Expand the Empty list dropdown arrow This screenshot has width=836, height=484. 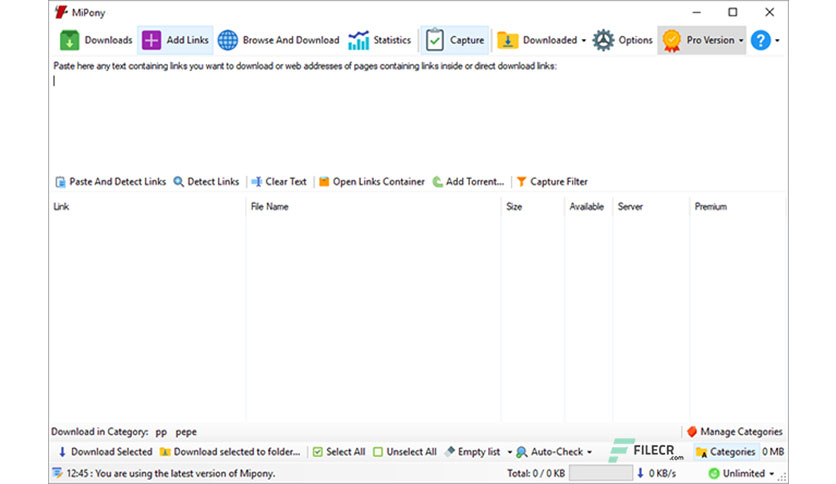coord(510,453)
